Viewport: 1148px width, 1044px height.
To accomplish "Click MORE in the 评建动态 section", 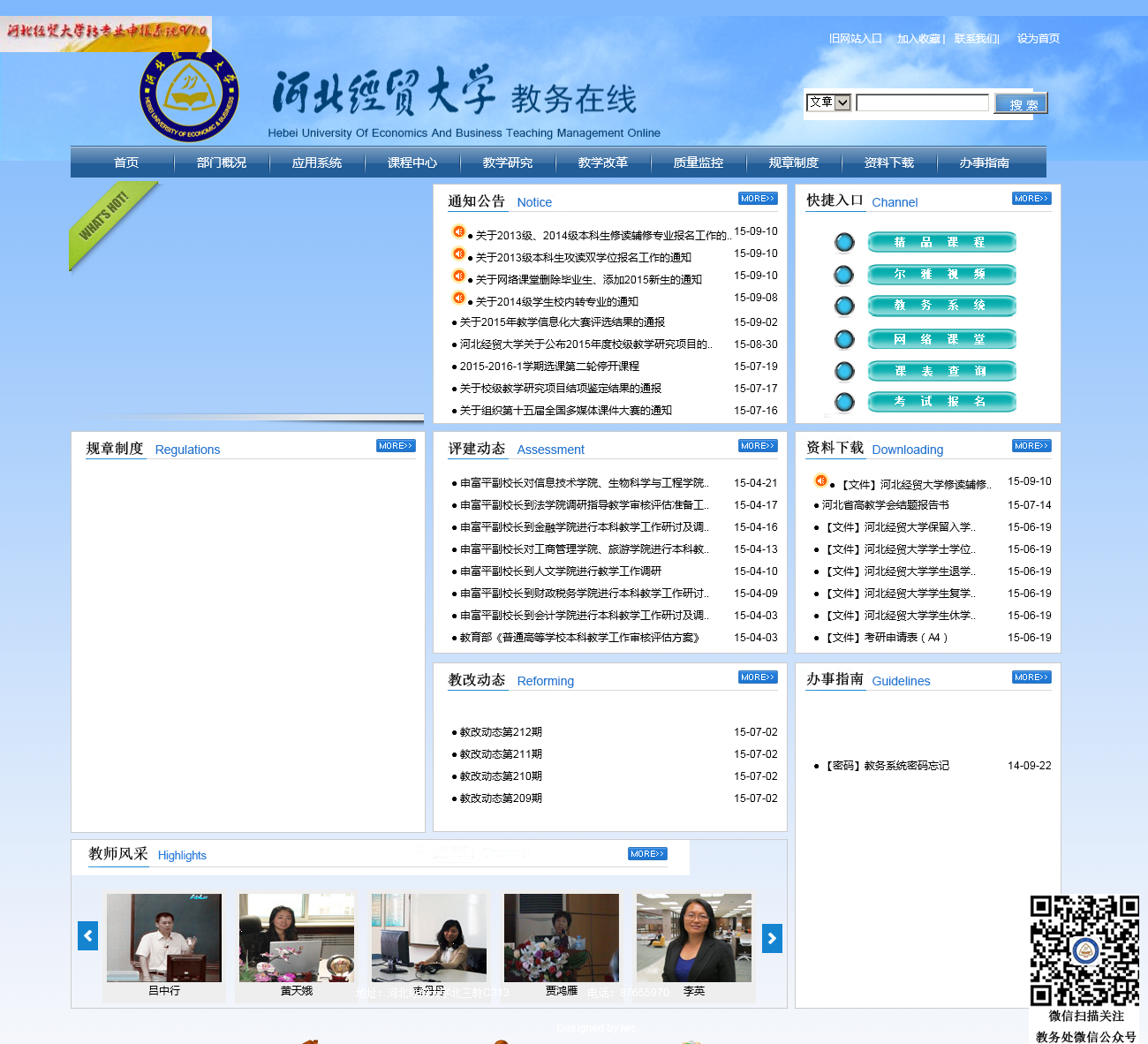I will (758, 446).
